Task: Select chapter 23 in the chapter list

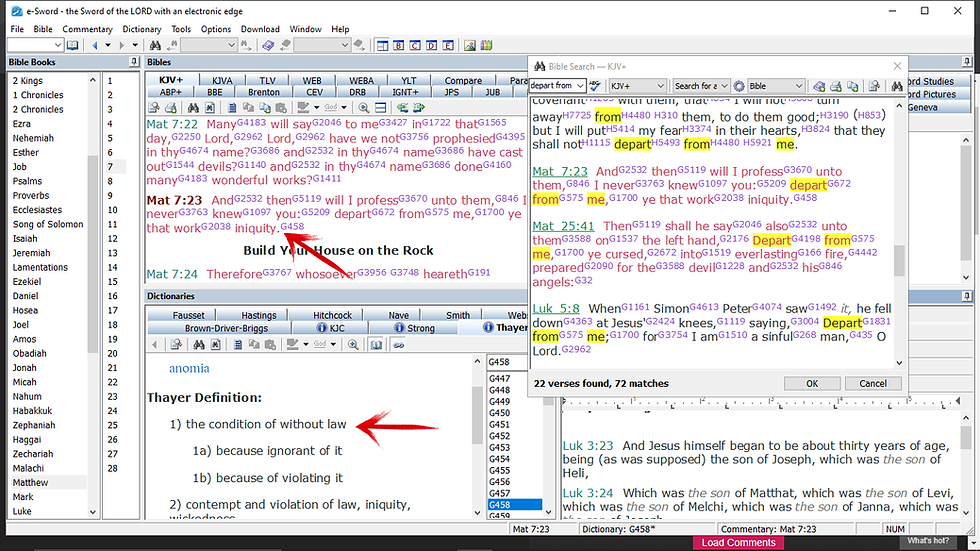Action: click(x=112, y=397)
